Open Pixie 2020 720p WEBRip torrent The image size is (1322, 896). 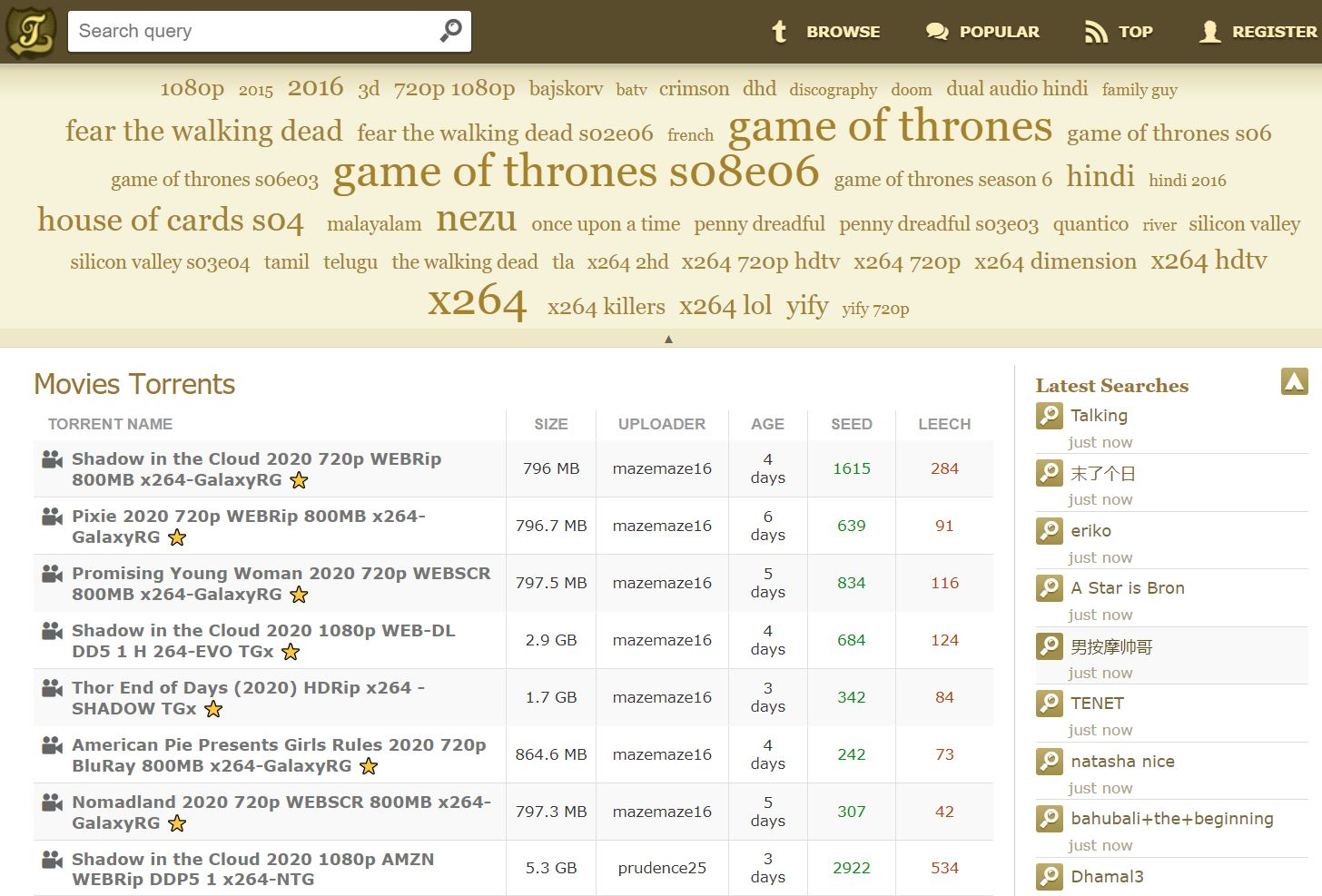tap(249, 527)
